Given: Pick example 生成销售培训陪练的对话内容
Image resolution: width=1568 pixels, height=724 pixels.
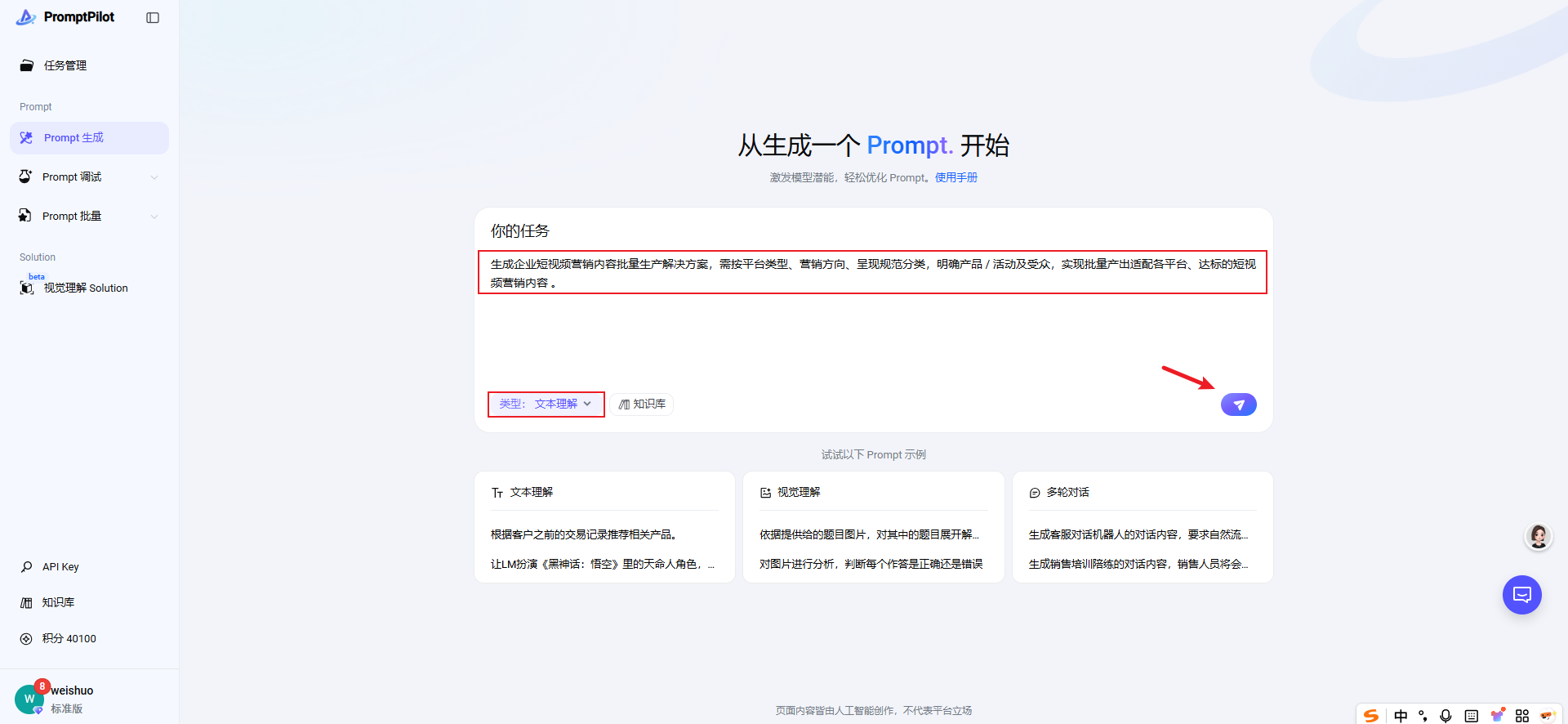Looking at the screenshot, I should [1138, 564].
